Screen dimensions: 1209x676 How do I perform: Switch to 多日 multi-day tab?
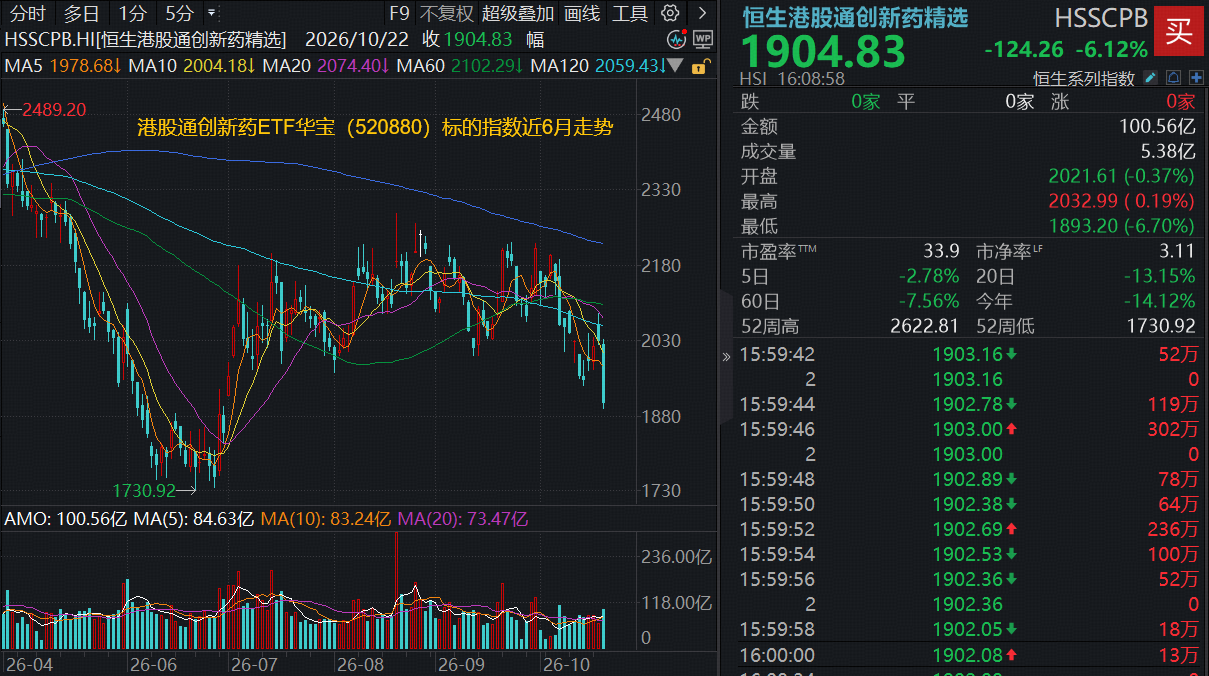(x=82, y=13)
